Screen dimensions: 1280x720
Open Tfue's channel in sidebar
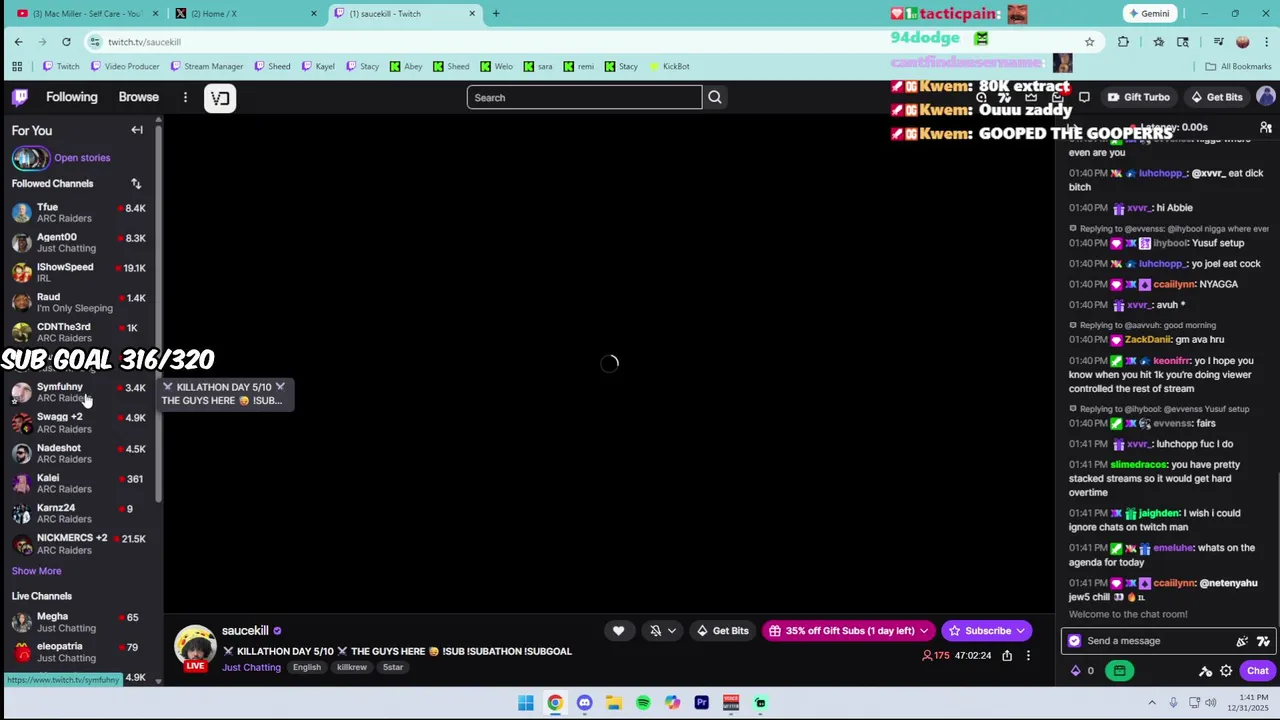point(80,213)
